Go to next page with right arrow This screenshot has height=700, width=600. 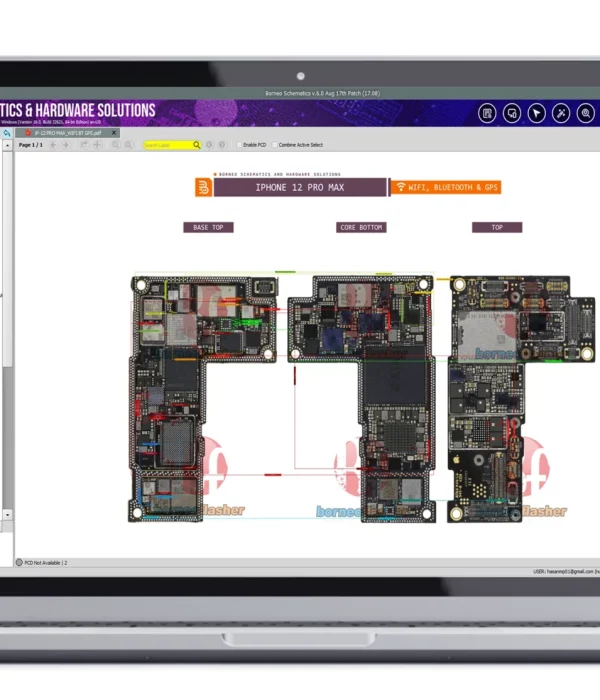pos(66,145)
